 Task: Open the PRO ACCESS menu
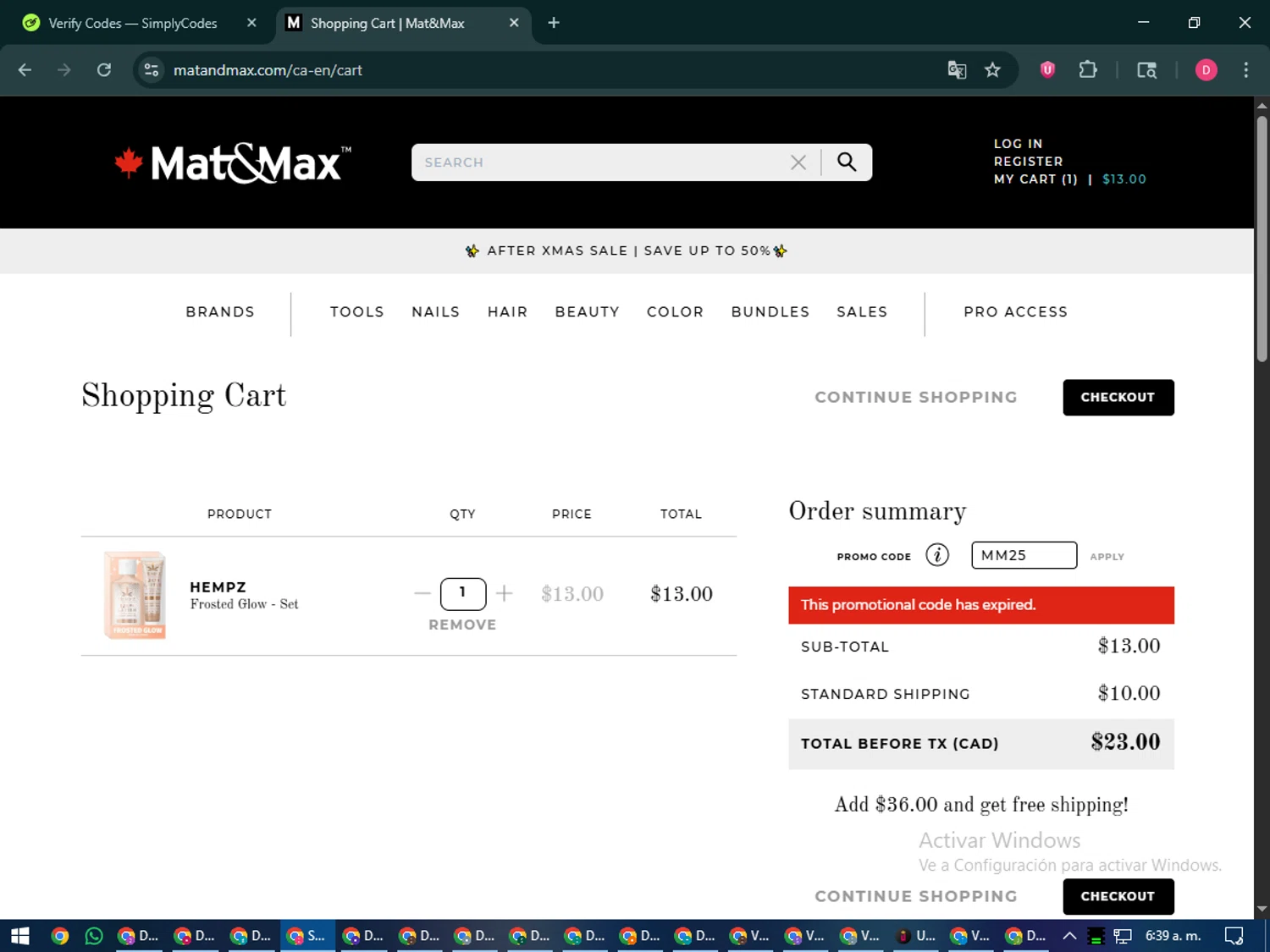1016,312
